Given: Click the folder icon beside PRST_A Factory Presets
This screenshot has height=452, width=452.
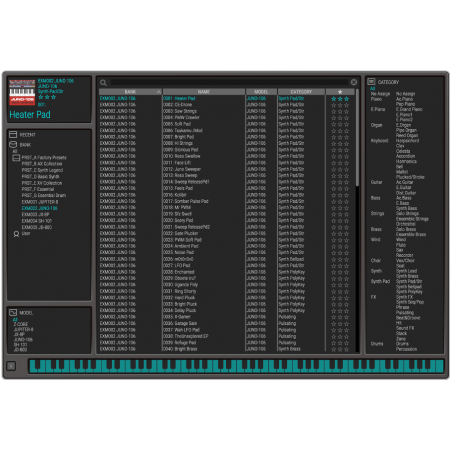Looking at the screenshot, I should pos(16,158).
